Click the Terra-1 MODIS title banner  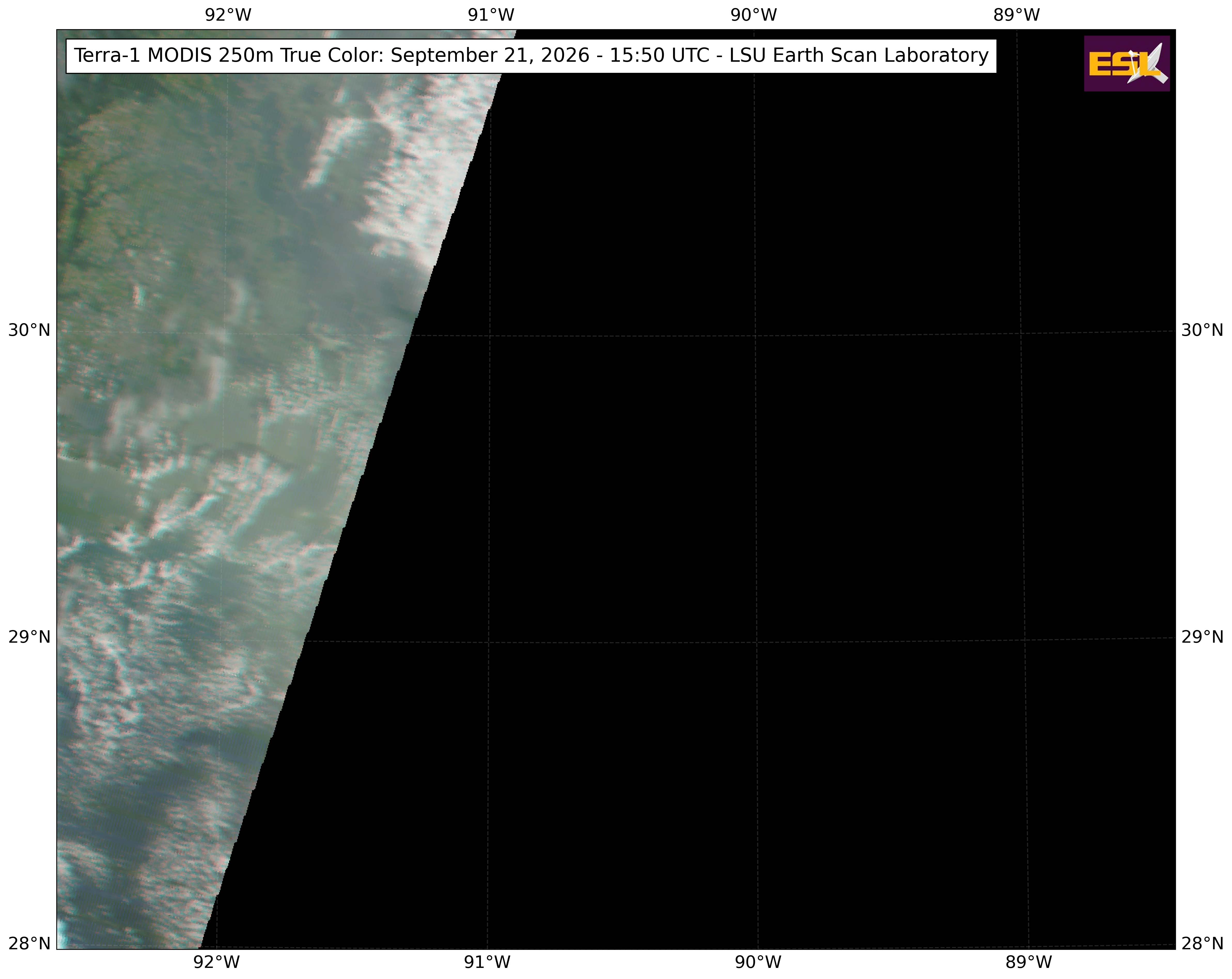(x=532, y=56)
